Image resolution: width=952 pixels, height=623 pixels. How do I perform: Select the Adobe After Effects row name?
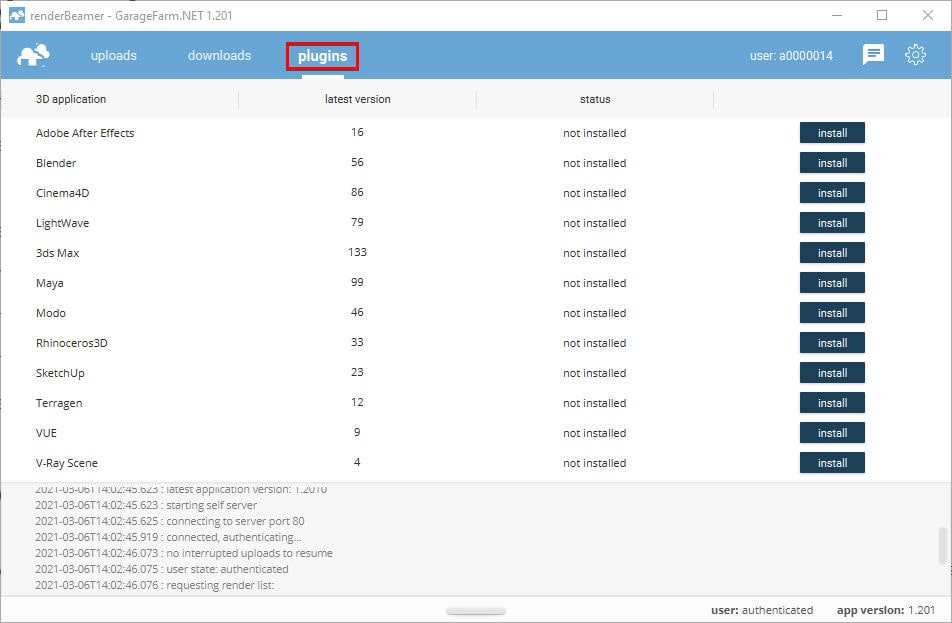click(85, 133)
